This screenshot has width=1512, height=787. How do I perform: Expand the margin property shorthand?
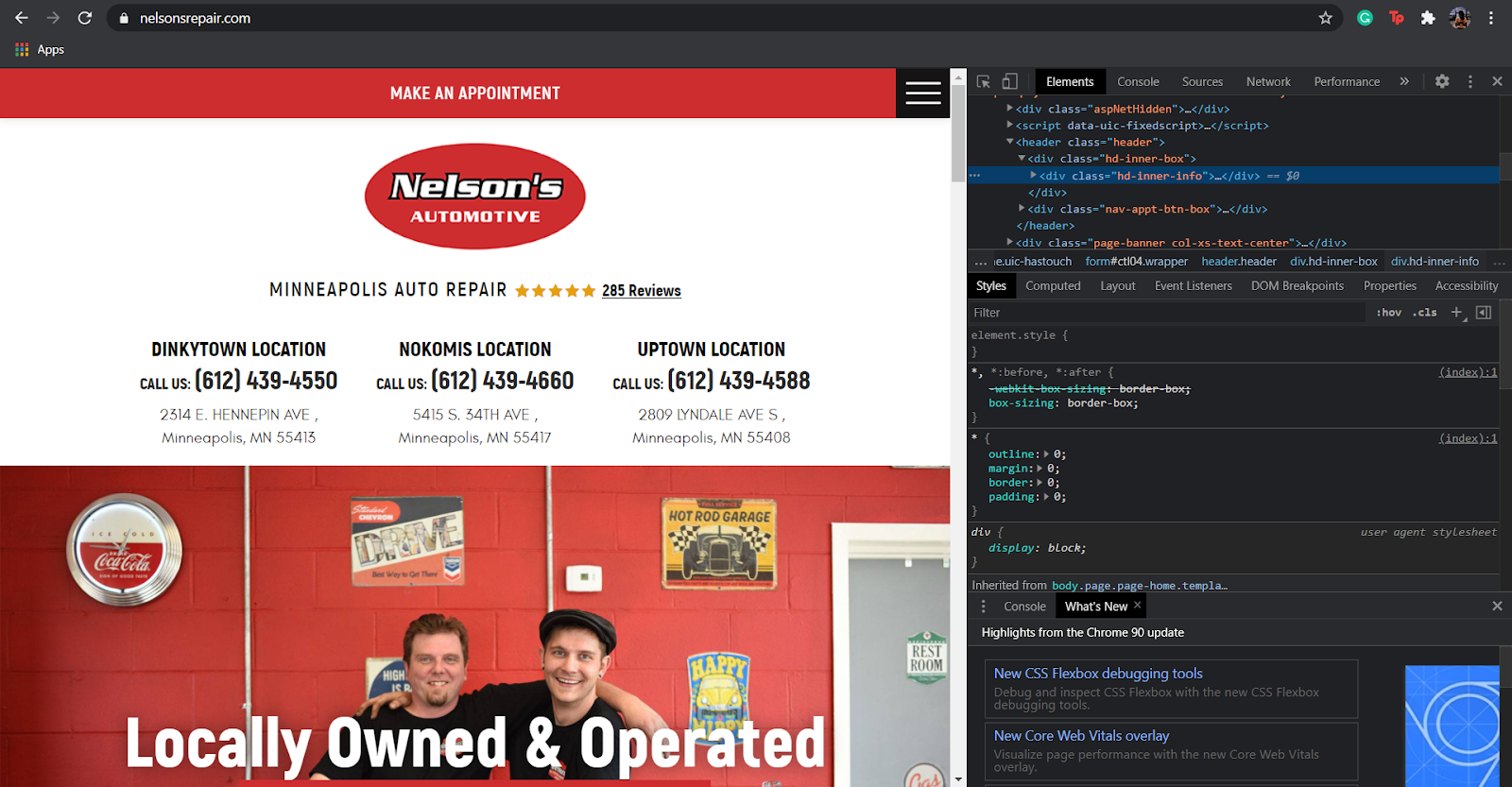tap(1039, 469)
